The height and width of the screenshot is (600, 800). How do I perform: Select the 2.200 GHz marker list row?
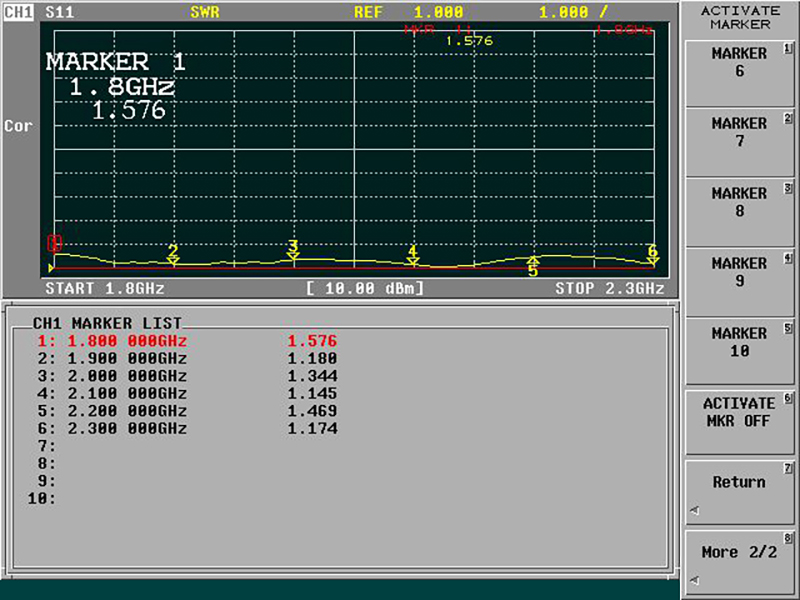coord(186,411)
